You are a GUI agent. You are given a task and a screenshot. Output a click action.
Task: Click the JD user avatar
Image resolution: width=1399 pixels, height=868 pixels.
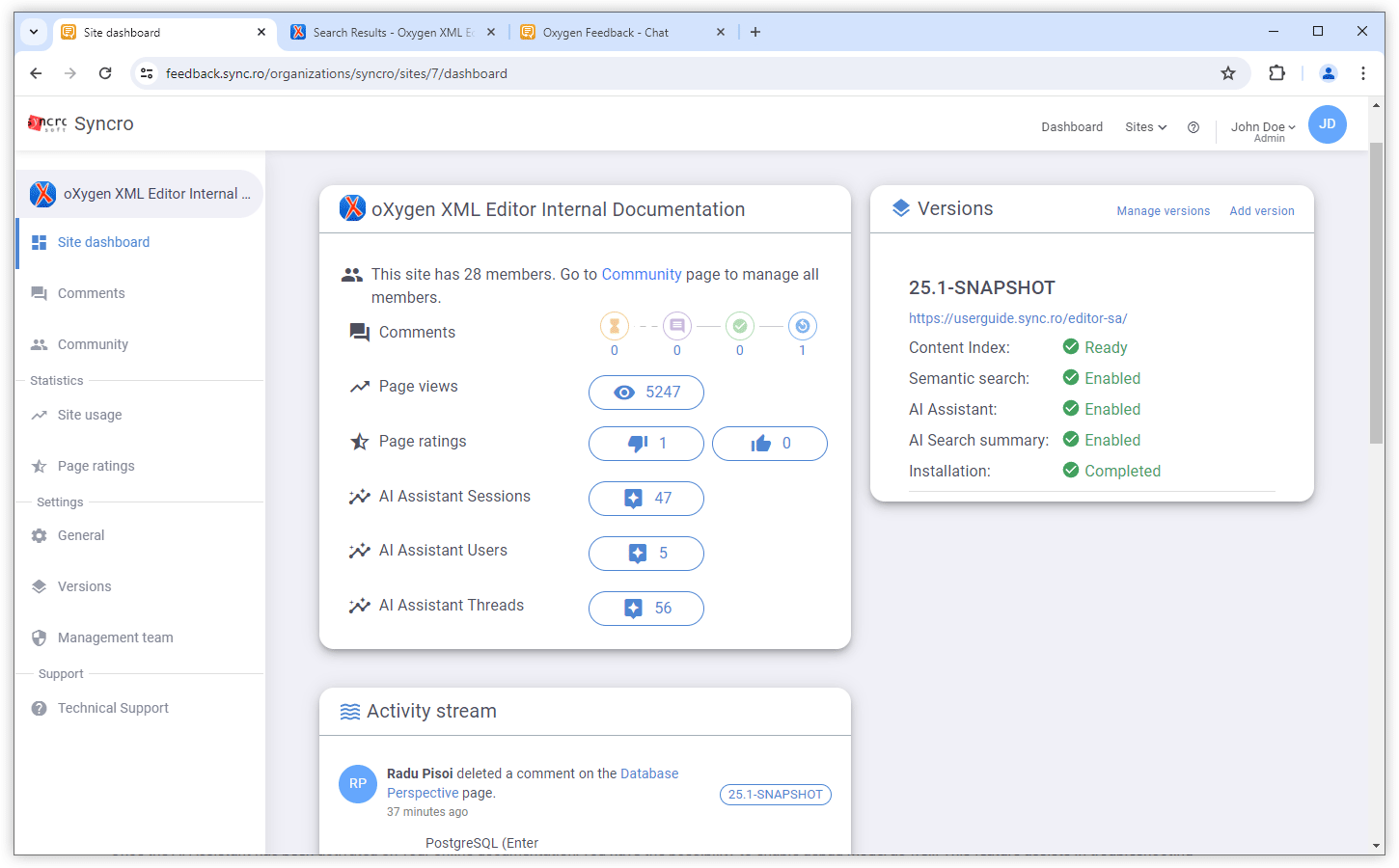pyautogui.click(x=1328, y=124)
